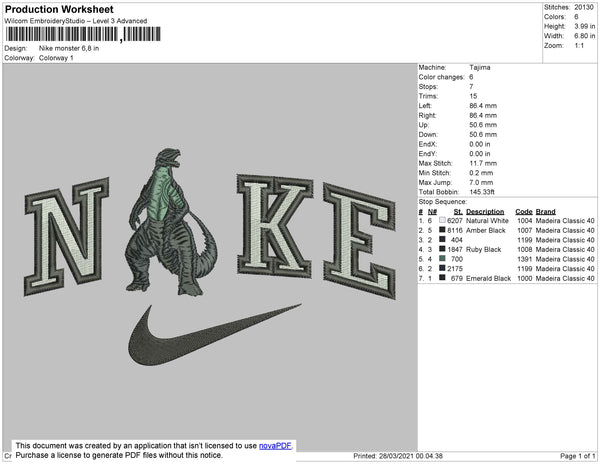Click the 'Colorway 1' value
The width and height of the screenshot is (600, 464).
[x=56, y=58]
